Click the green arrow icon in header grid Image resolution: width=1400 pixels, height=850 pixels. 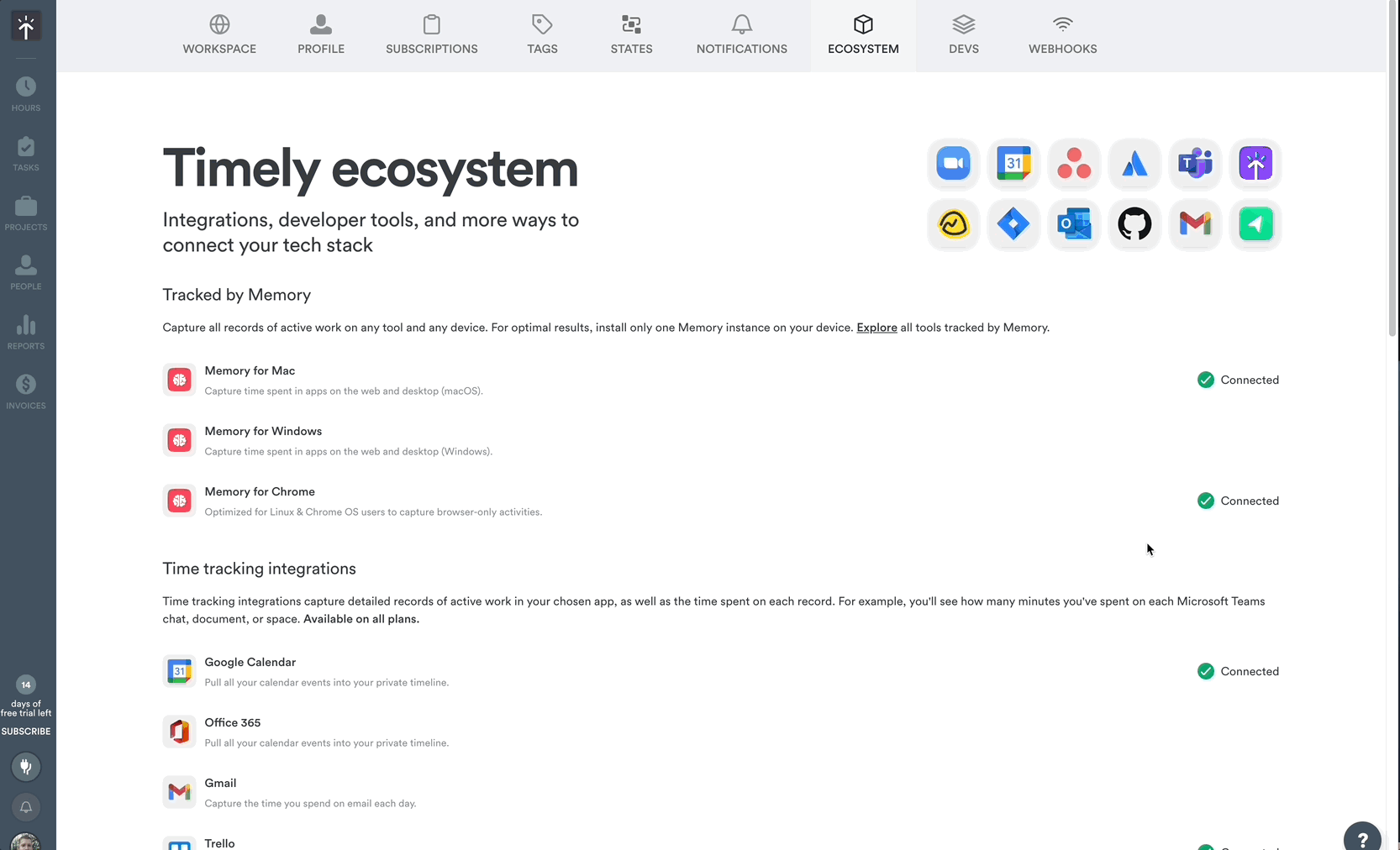click(x=1255, y=224)
